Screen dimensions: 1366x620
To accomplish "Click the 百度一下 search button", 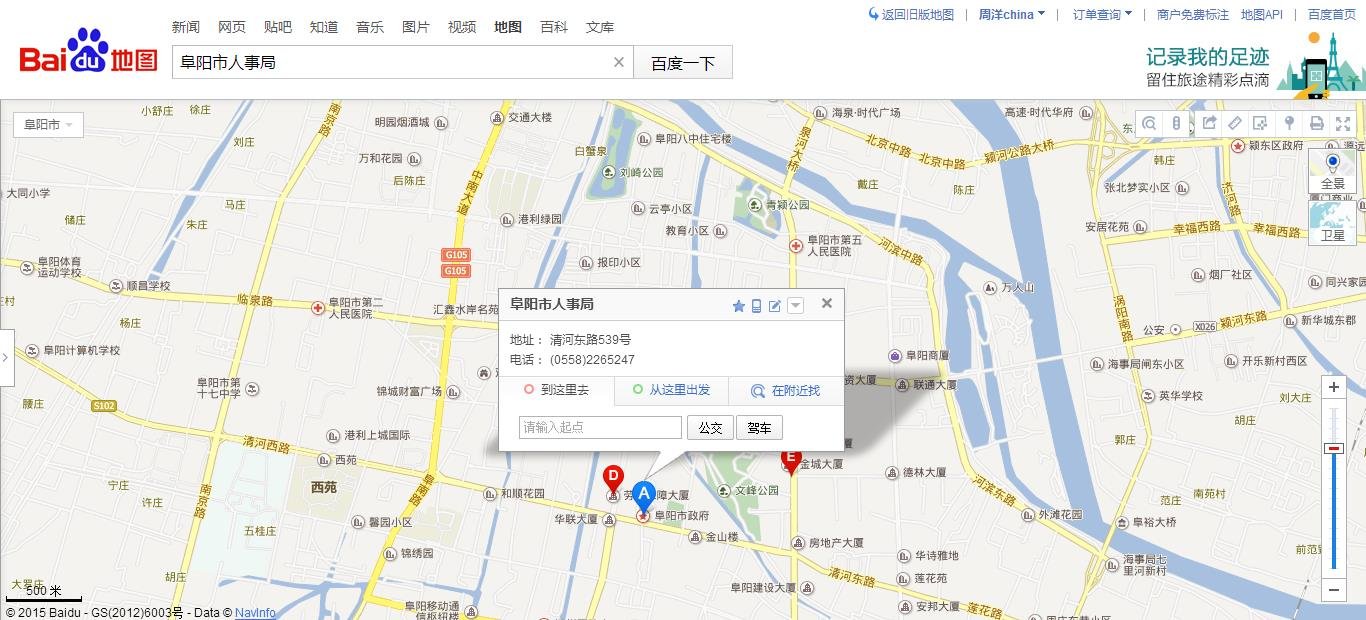I will pos(683,62).
